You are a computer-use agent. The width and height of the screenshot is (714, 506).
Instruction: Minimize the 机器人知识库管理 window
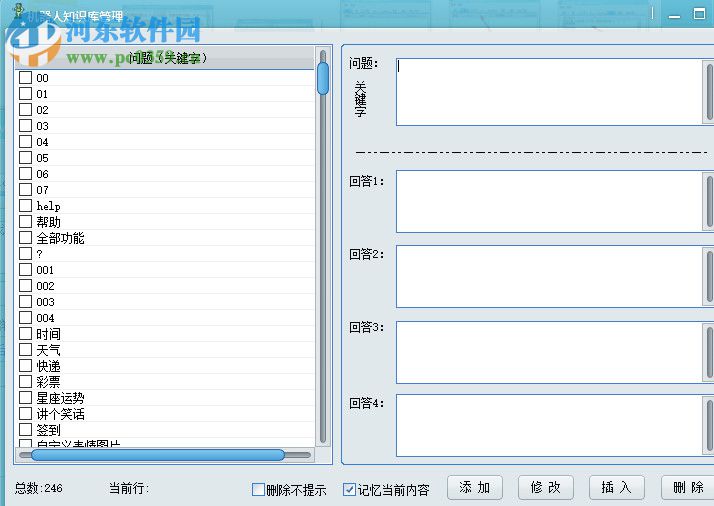click(x=674, y=14)
